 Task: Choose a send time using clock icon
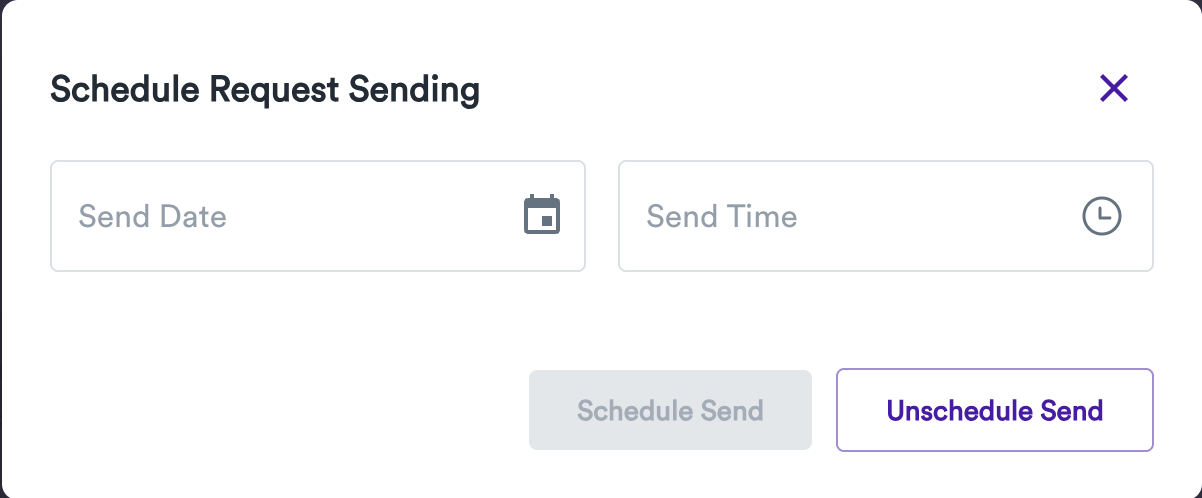1102,216
